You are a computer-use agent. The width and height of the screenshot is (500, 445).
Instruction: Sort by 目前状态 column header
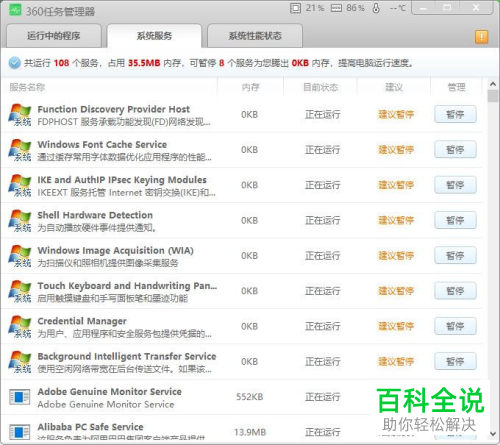coord(321,87)
